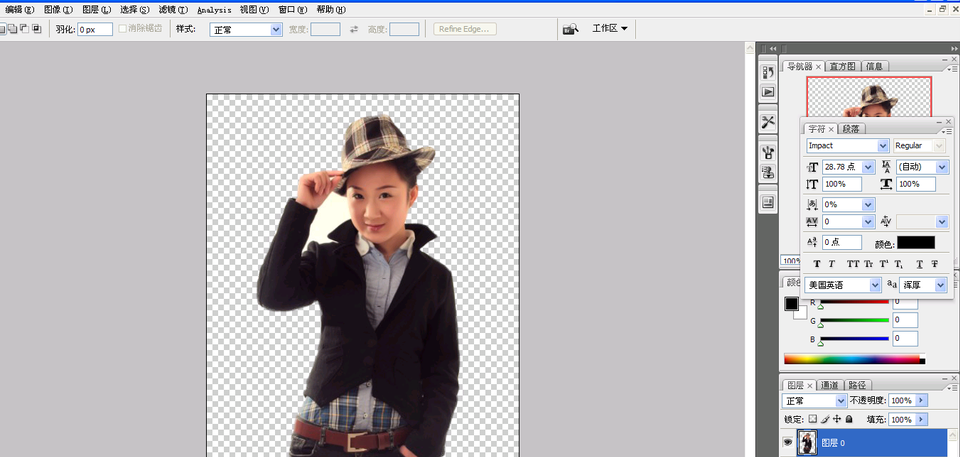
Task: Toggle Small Caps text style
Action: point(868,264)
